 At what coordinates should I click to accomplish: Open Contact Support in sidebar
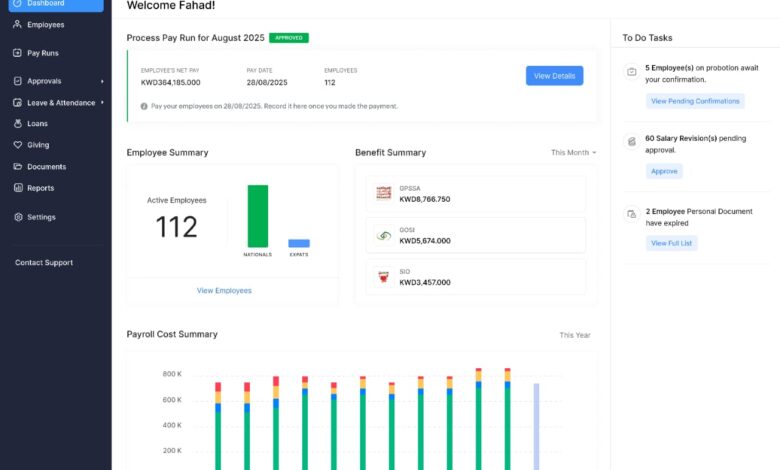tap(44, 263)
